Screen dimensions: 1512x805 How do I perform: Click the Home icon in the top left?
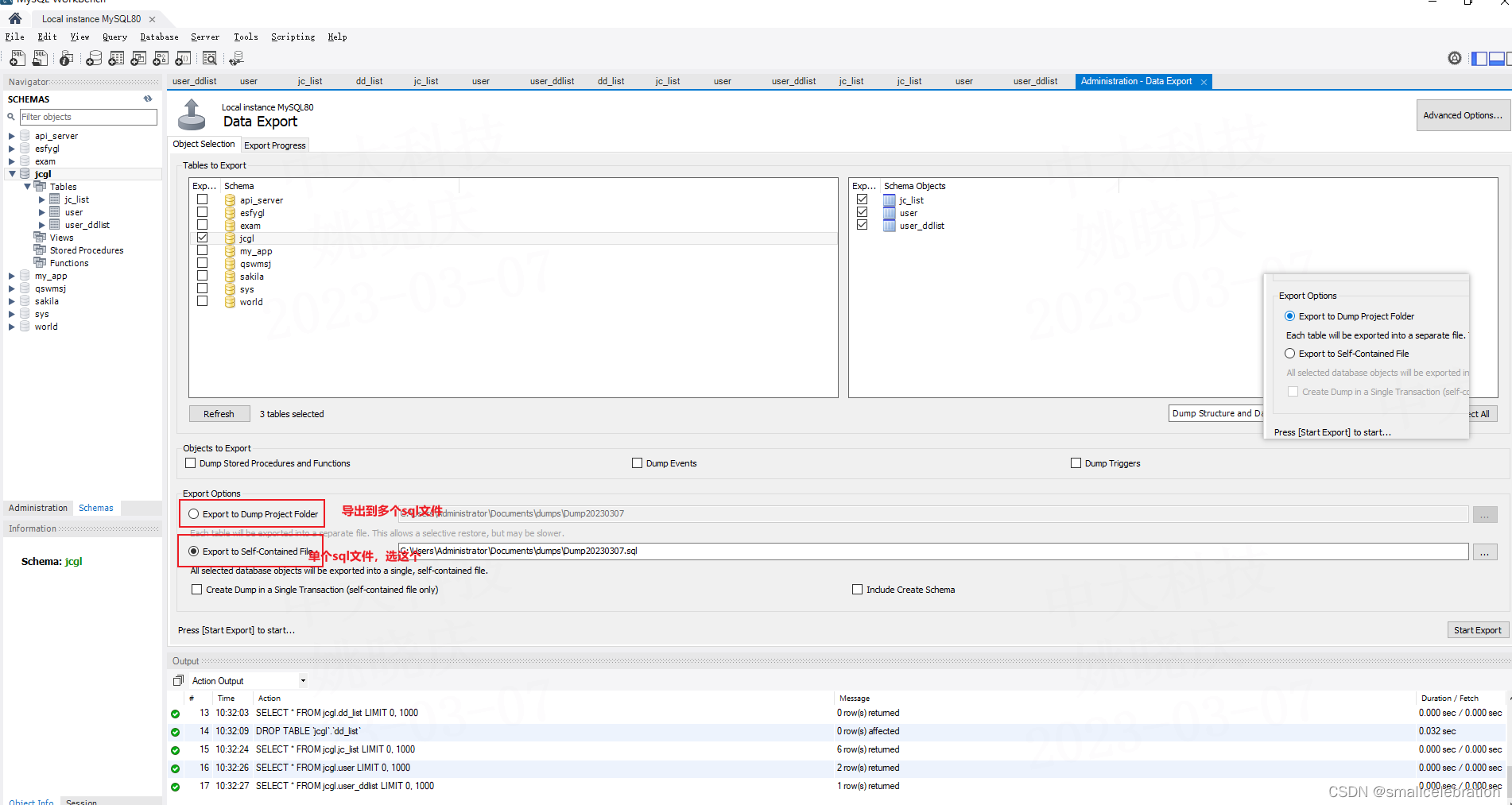tap(14, 17)
